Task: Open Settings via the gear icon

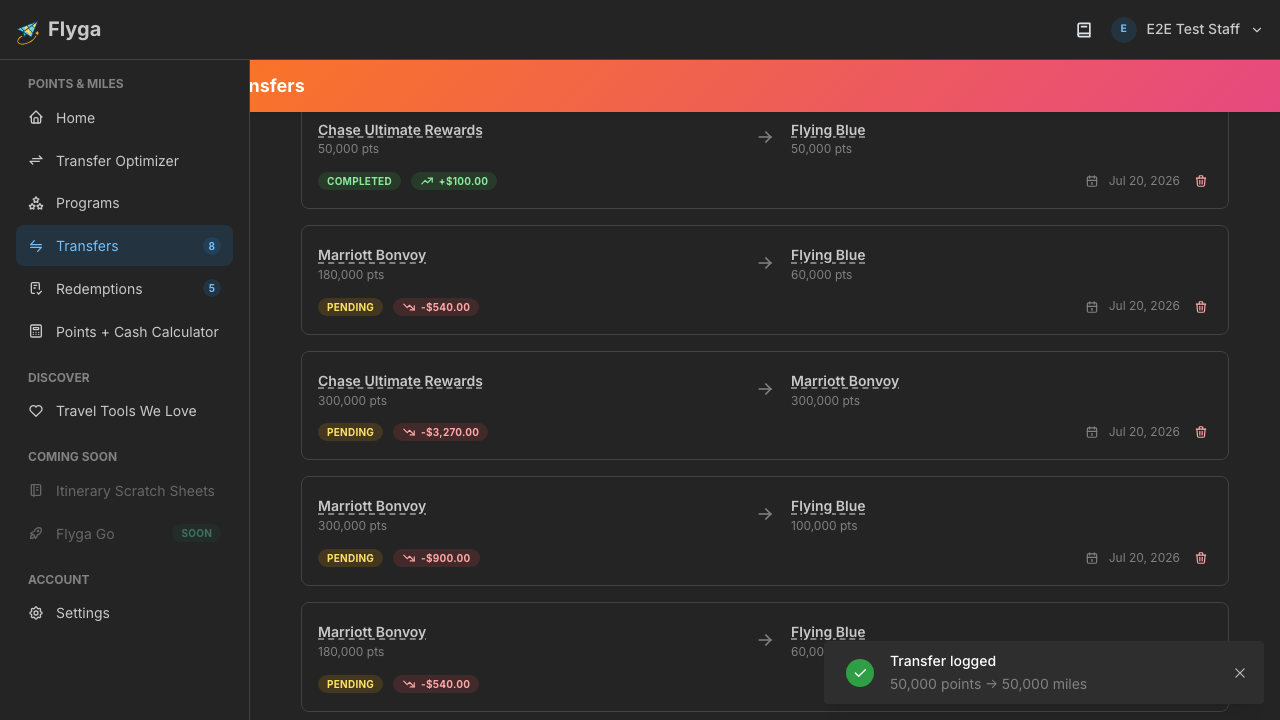Action: point(36,613)
